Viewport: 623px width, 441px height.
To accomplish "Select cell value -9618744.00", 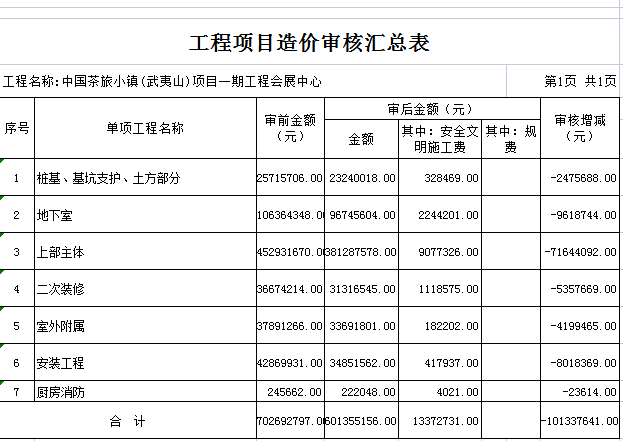I will click(x=580, y=215).
